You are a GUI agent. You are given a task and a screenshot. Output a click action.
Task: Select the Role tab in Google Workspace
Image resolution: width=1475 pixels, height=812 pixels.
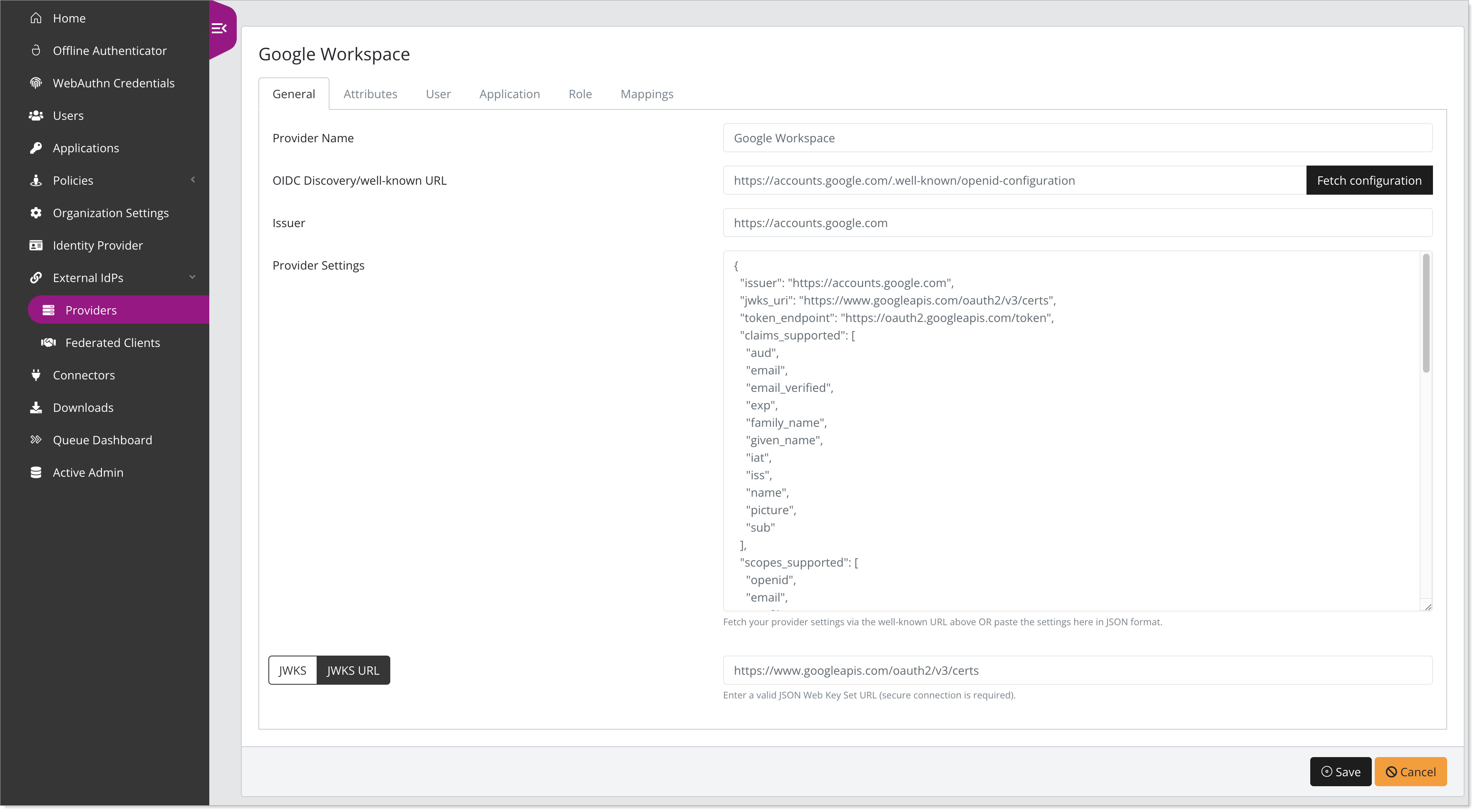tap(580, 93)
